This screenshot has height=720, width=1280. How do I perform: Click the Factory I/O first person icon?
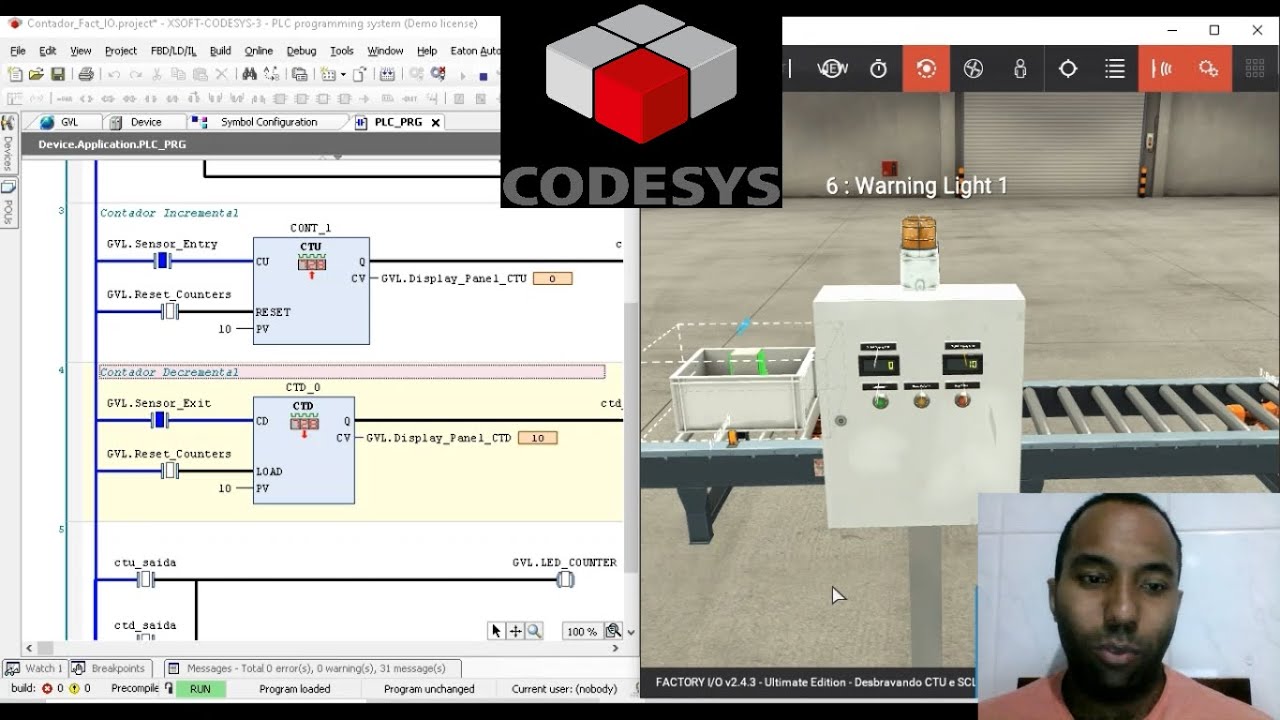(1020, 68)
